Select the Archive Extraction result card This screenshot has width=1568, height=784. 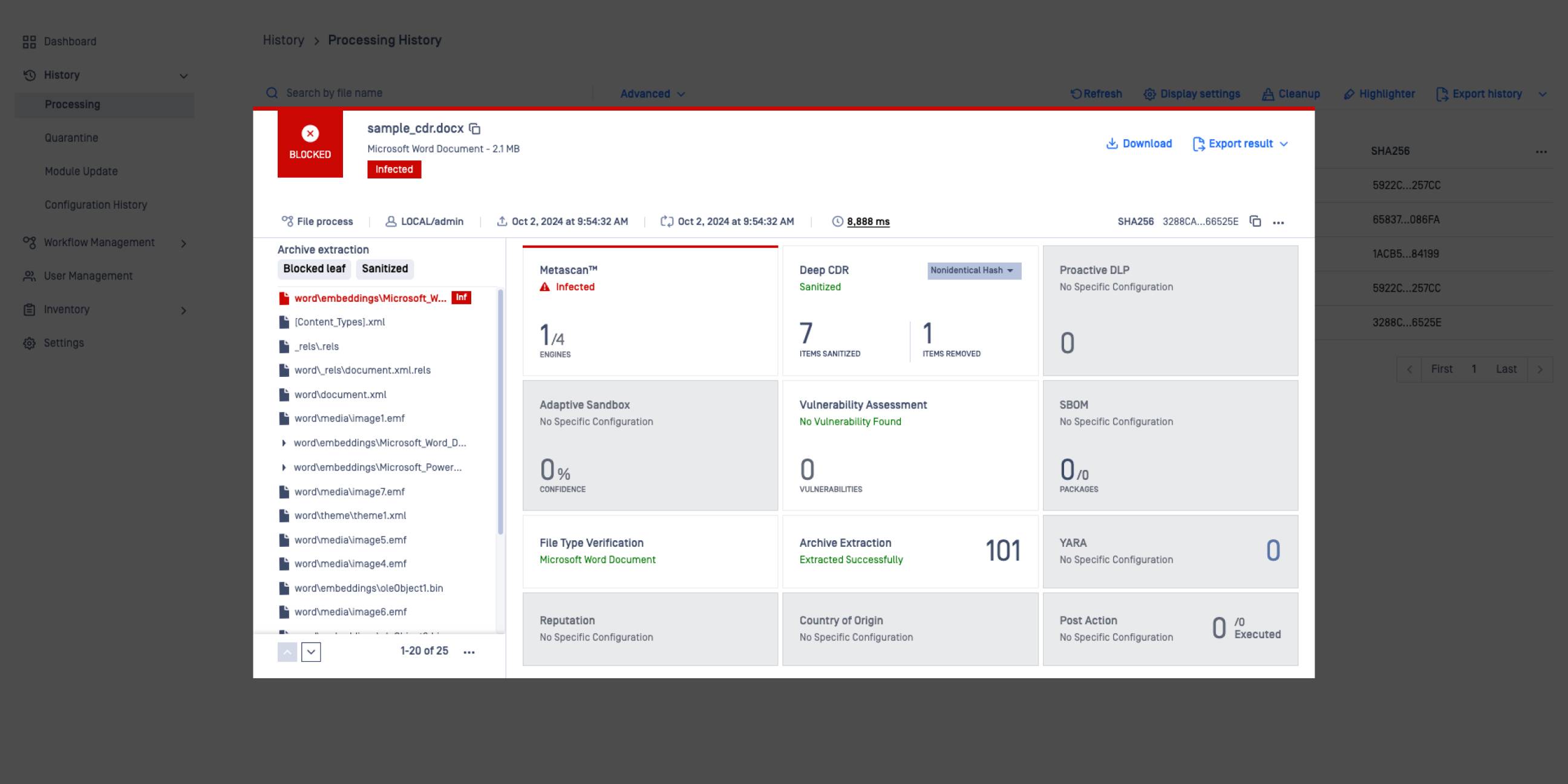click(x=909, y=552)
